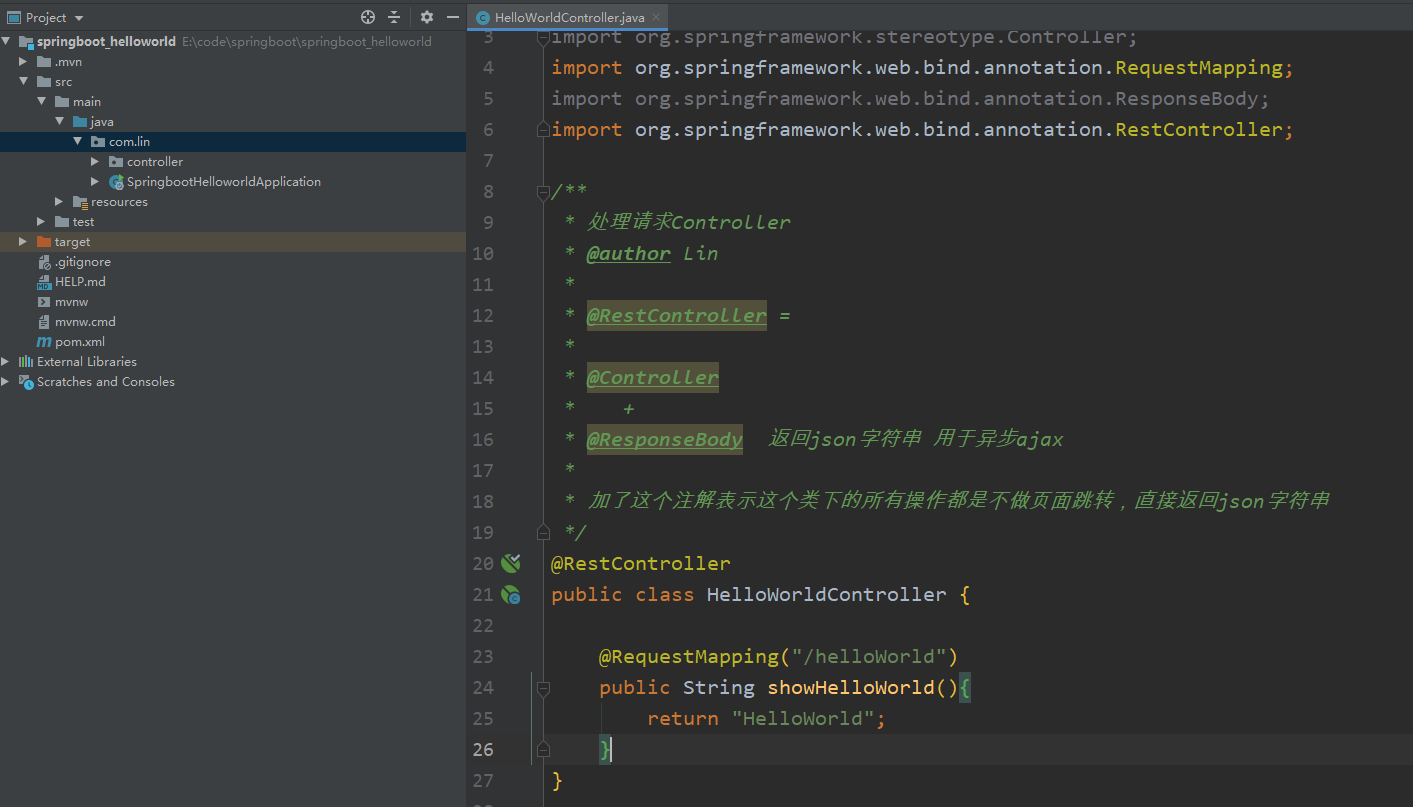The width and height of the screenshot is (1413, 807).
Task: Open the Project panel settings gear
Action: coord(426,16)
